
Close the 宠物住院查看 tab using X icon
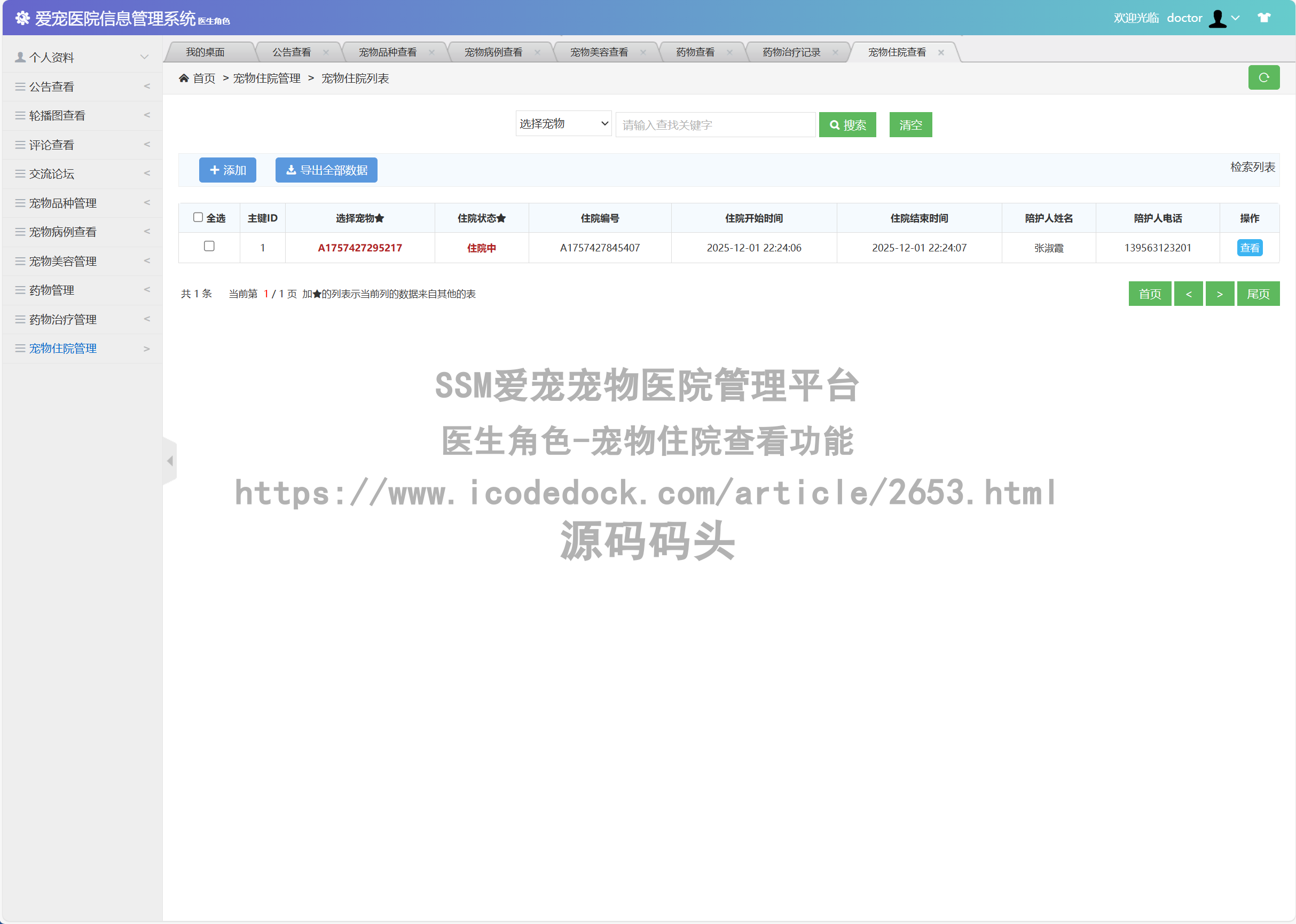(941, 52)
